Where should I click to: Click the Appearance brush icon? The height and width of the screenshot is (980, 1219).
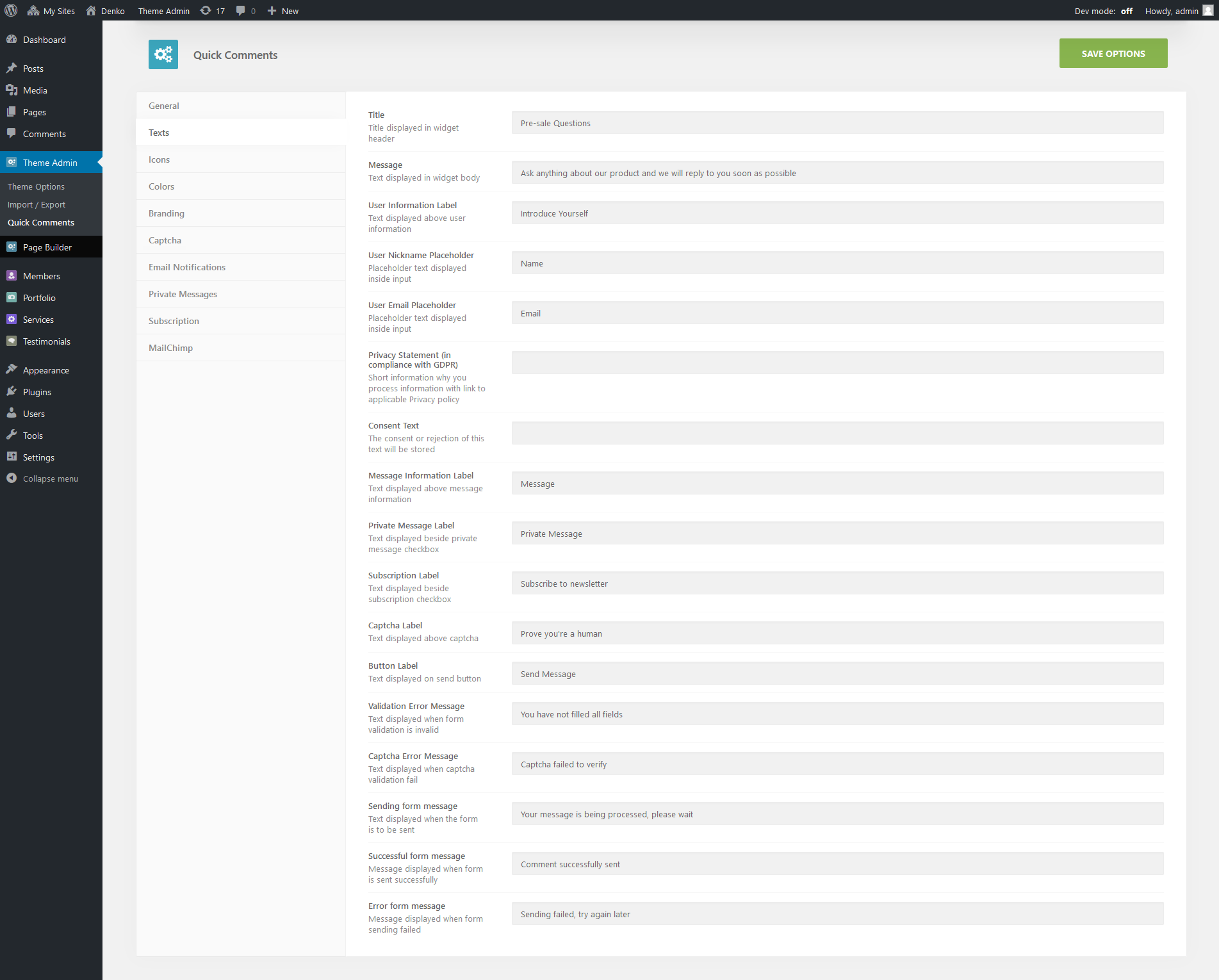12,370
